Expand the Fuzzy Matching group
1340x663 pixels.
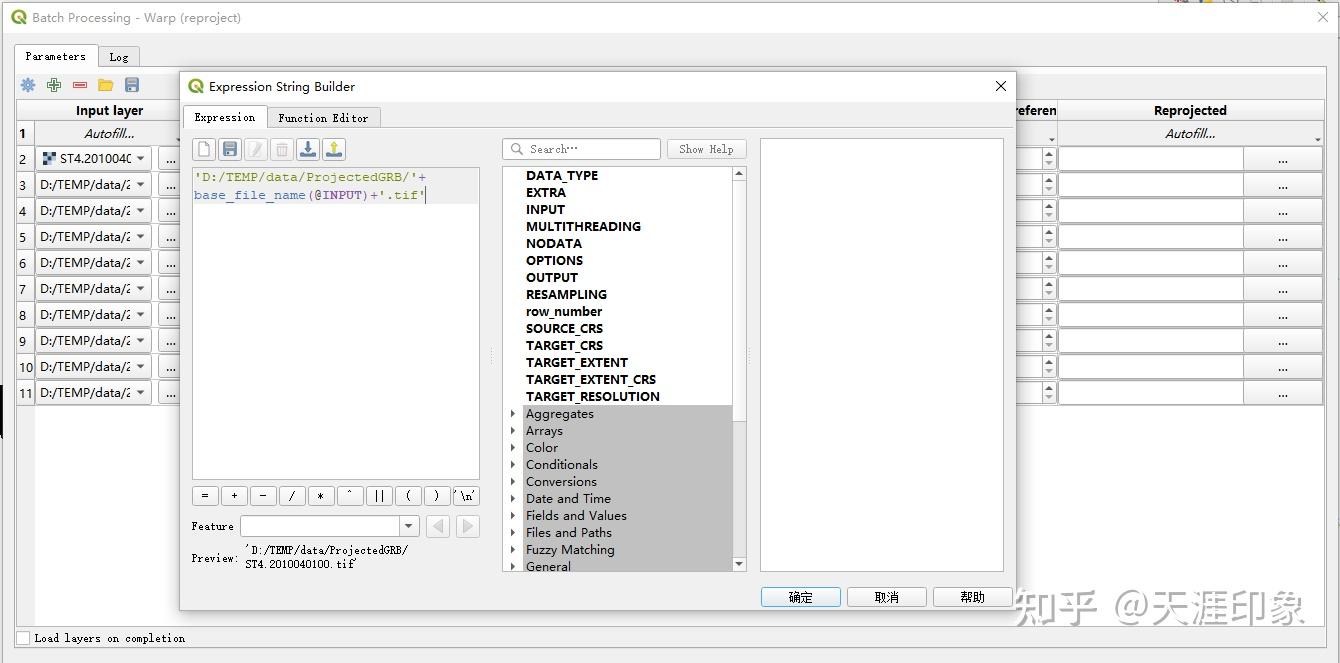coord(513,550)
